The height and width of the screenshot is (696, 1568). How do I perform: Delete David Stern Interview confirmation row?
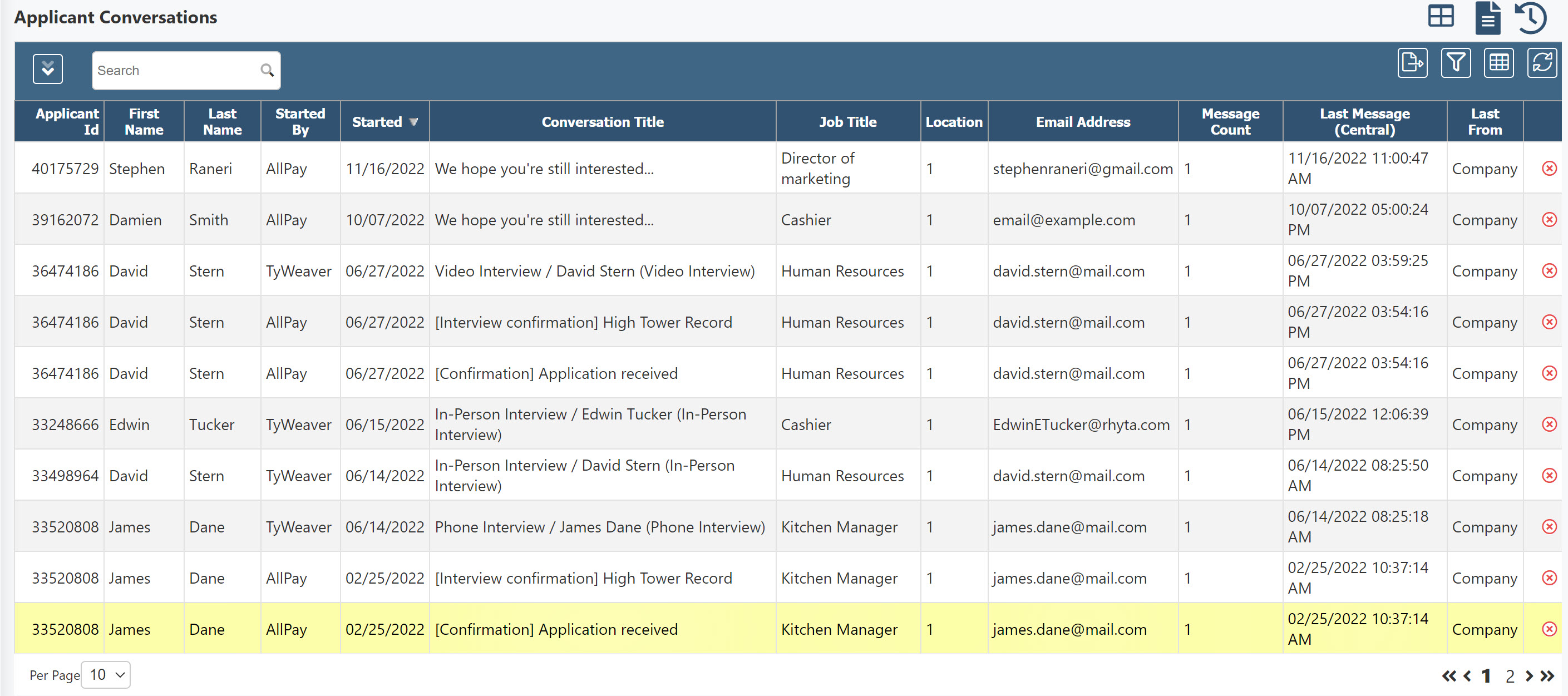1549,322
